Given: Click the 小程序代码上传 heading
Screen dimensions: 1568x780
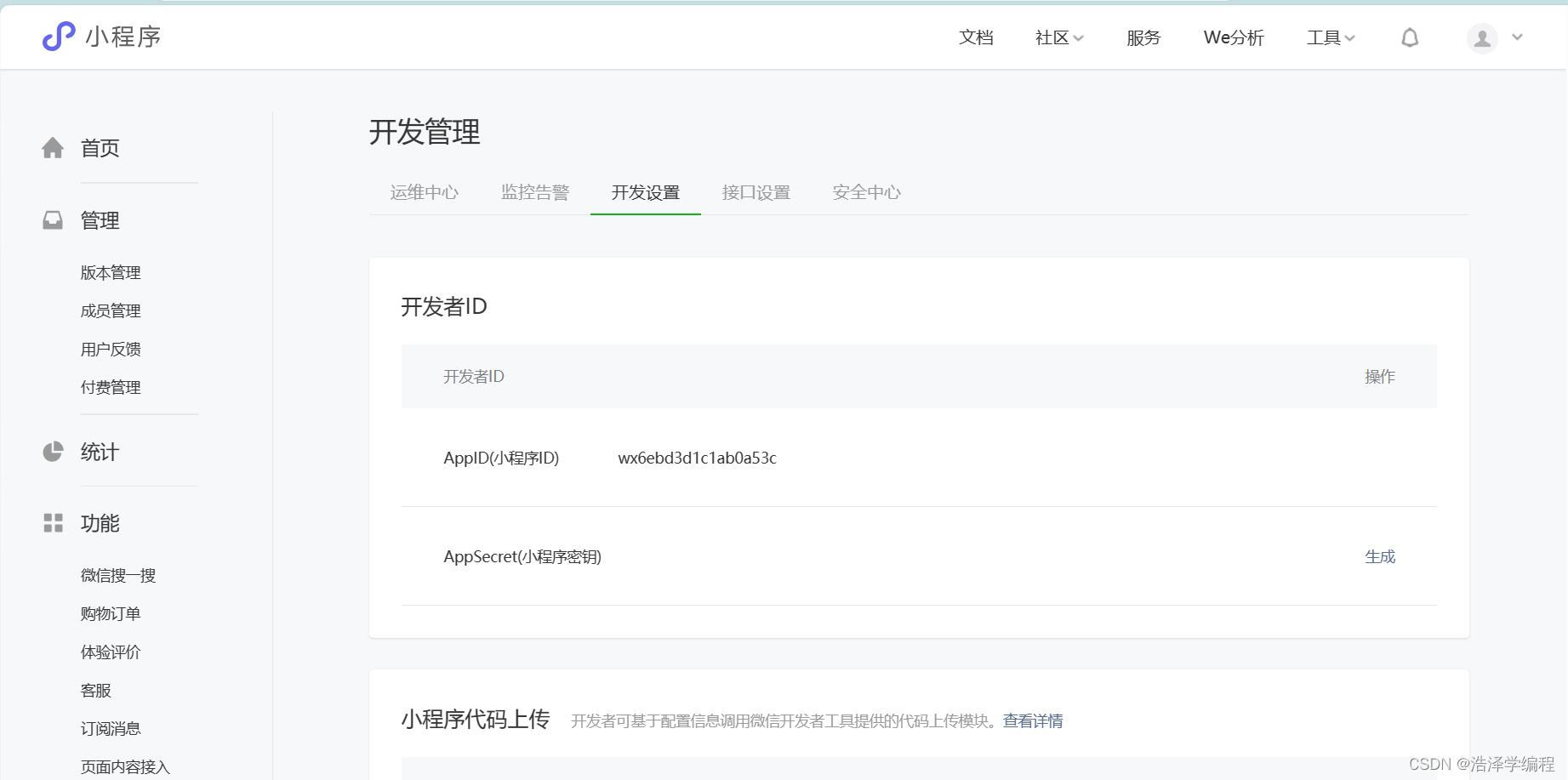Looking at the screenshot, I should [x=476, y=720].
